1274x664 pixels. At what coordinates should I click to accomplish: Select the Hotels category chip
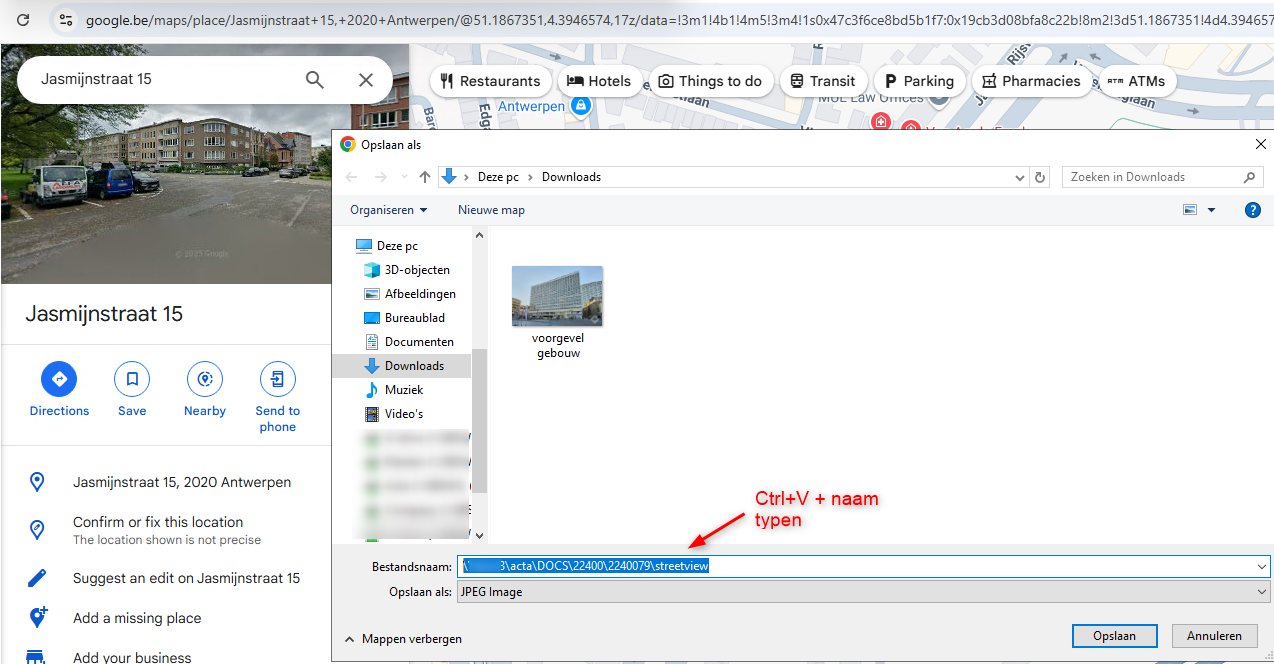click(600, 81)
